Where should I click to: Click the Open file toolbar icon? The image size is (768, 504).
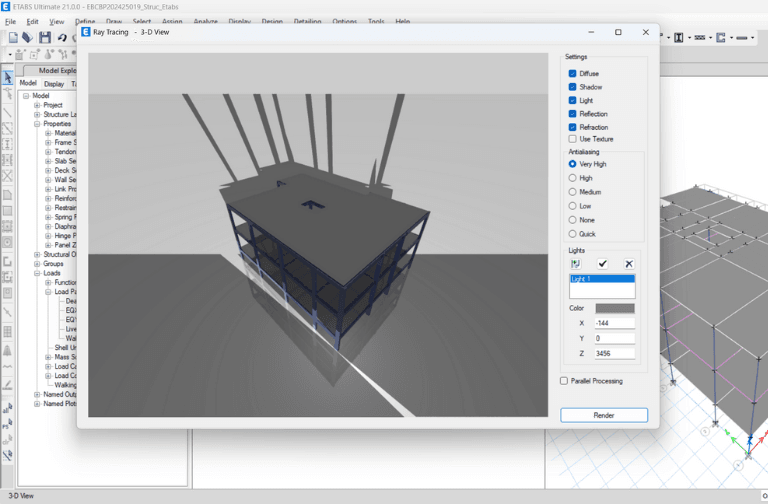(28, 38)
